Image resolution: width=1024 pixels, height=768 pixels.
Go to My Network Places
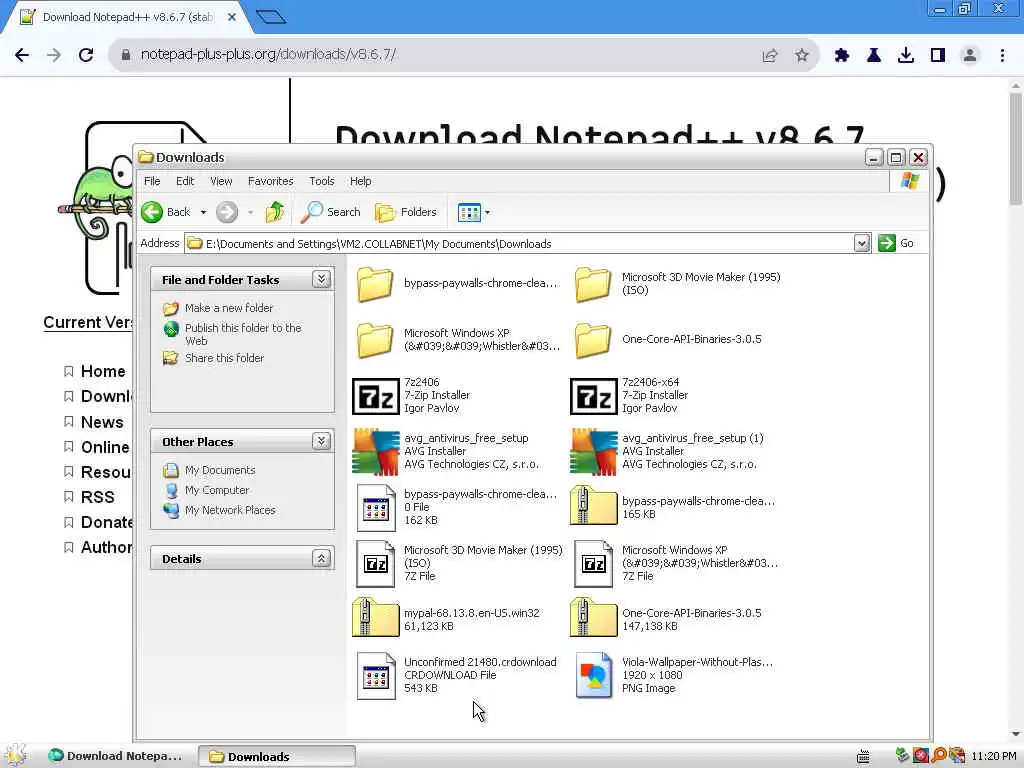230,510
